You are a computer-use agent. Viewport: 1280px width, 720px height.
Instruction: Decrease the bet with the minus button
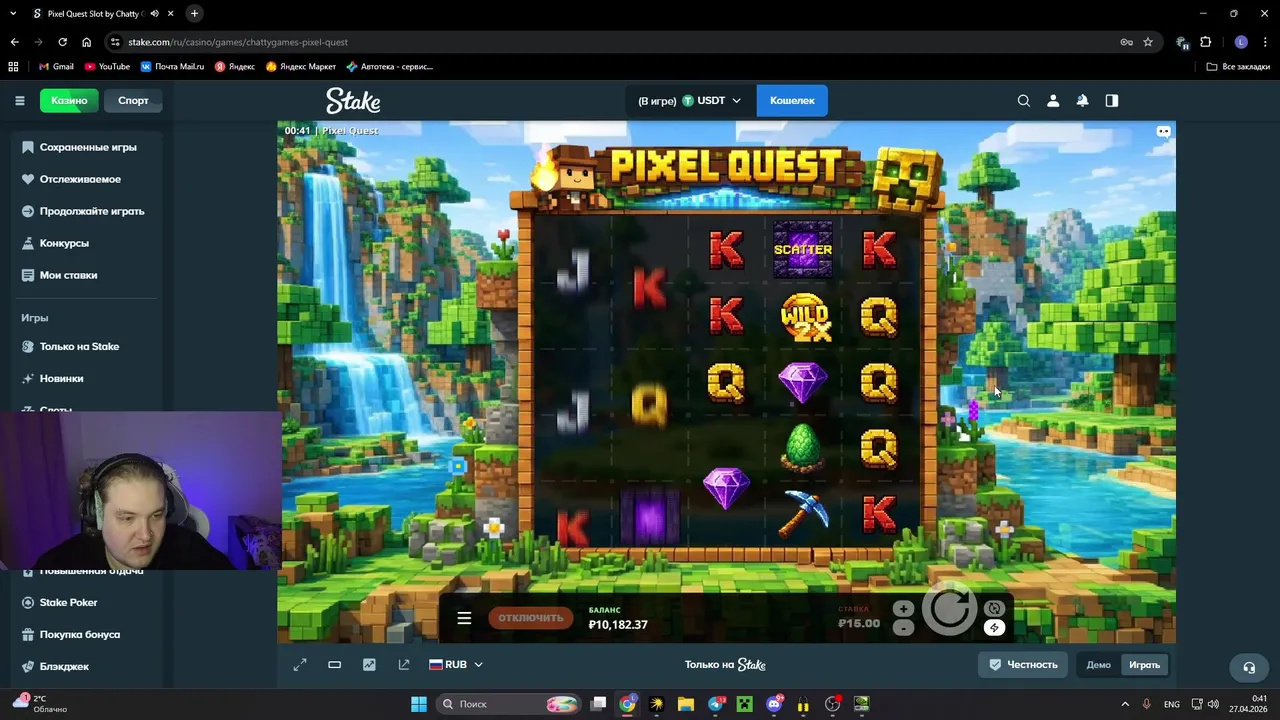coord(903,628)
